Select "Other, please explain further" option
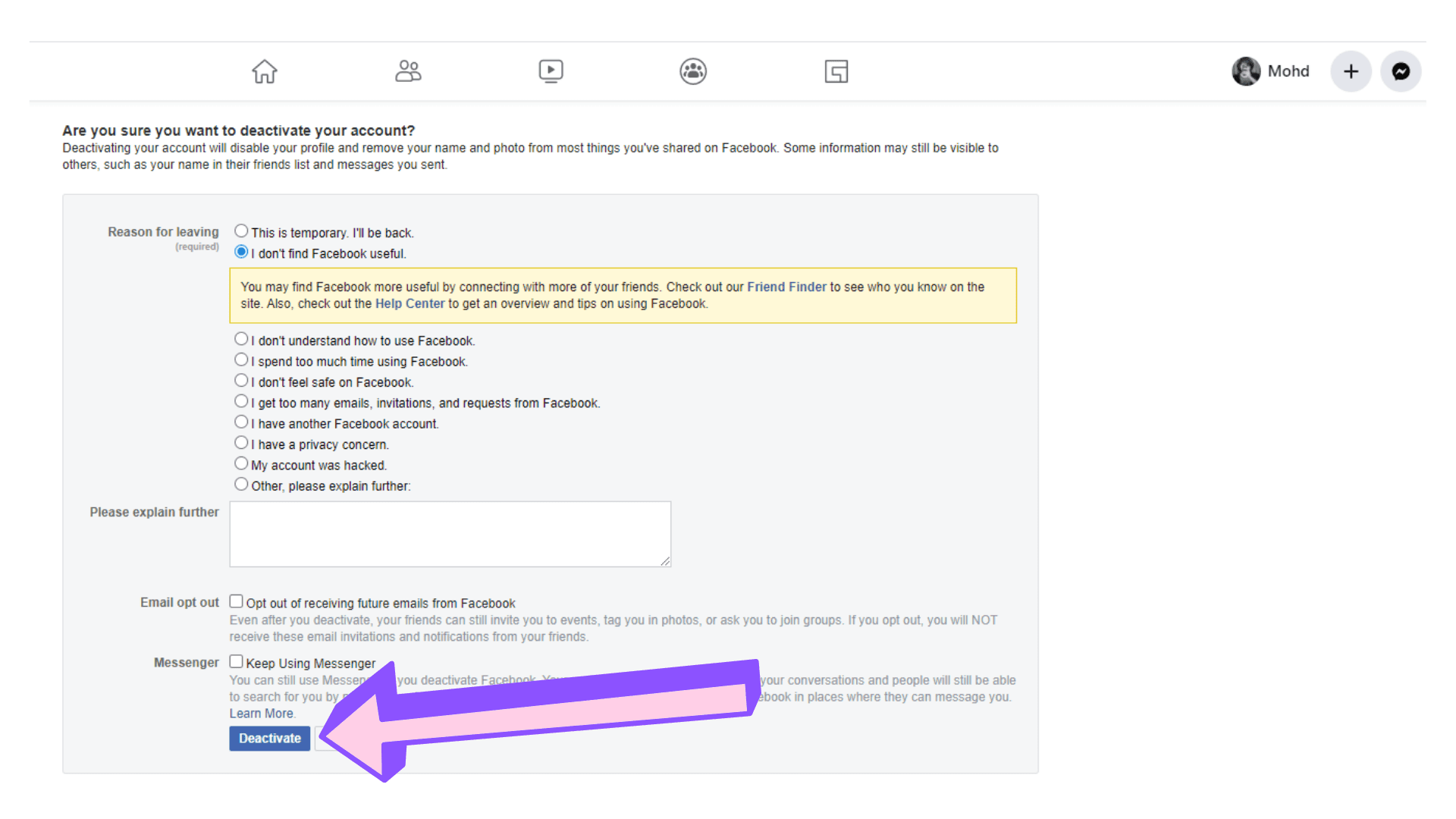The height and width of the screenshot is (819, 1456). 241,484
